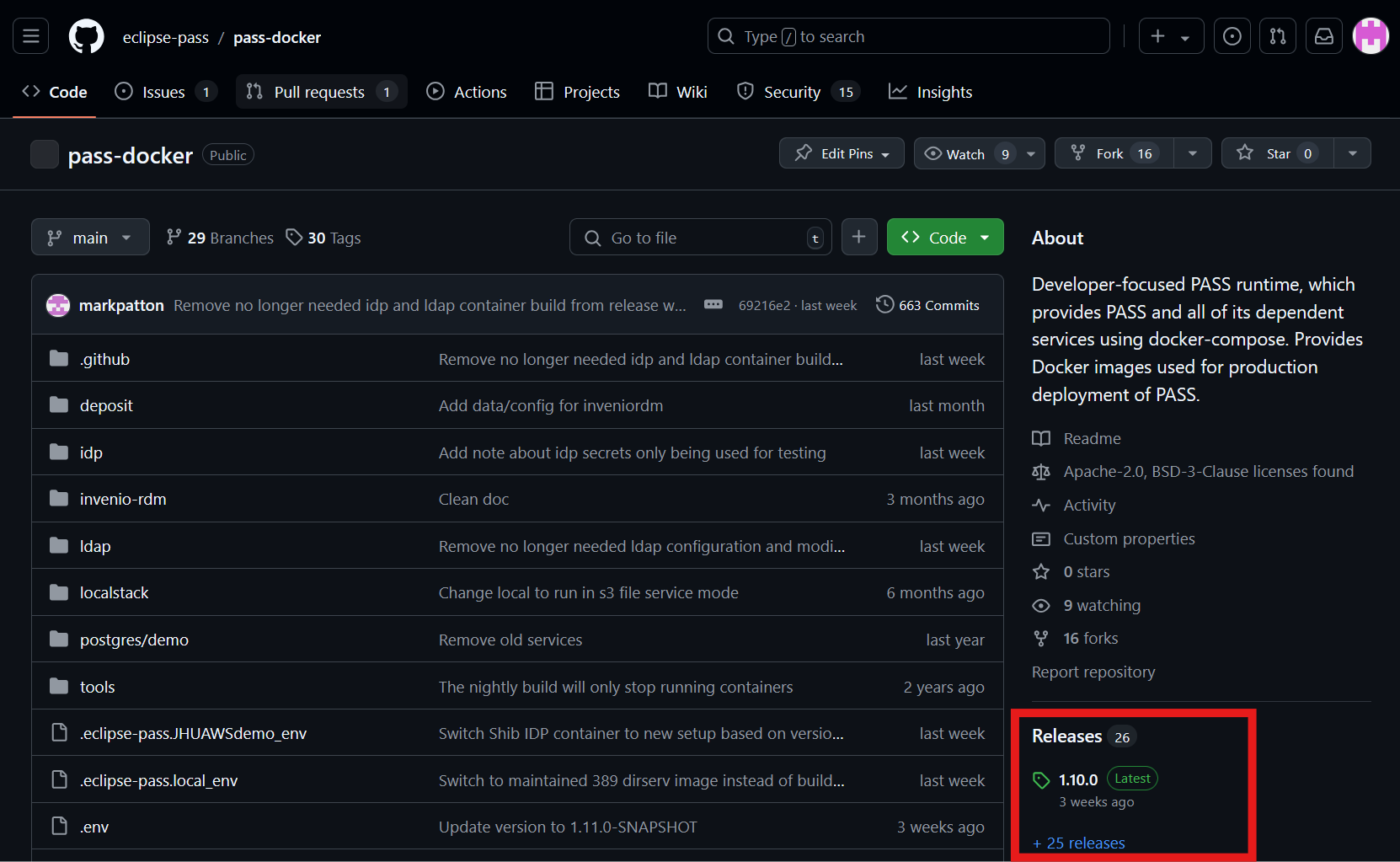Open commit hash 69216e2

click(764, 305)
